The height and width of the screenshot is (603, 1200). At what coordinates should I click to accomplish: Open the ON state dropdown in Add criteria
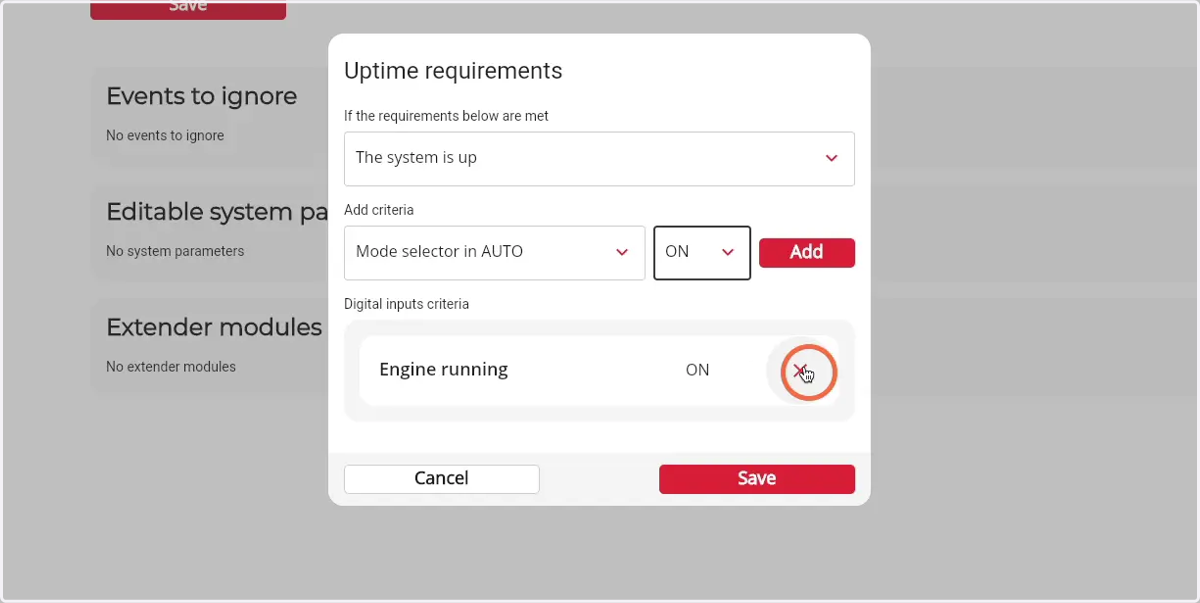pos(702,252)
